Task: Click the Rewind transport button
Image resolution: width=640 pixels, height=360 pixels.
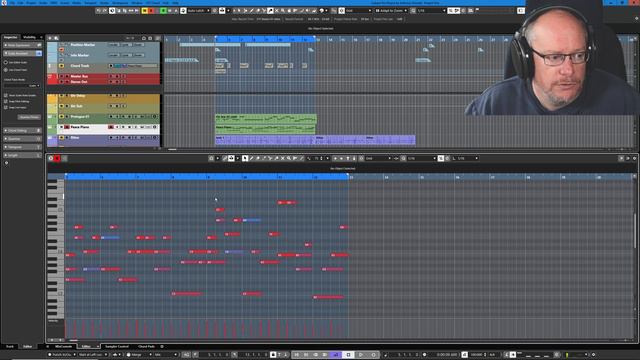Action: point(316,355)
